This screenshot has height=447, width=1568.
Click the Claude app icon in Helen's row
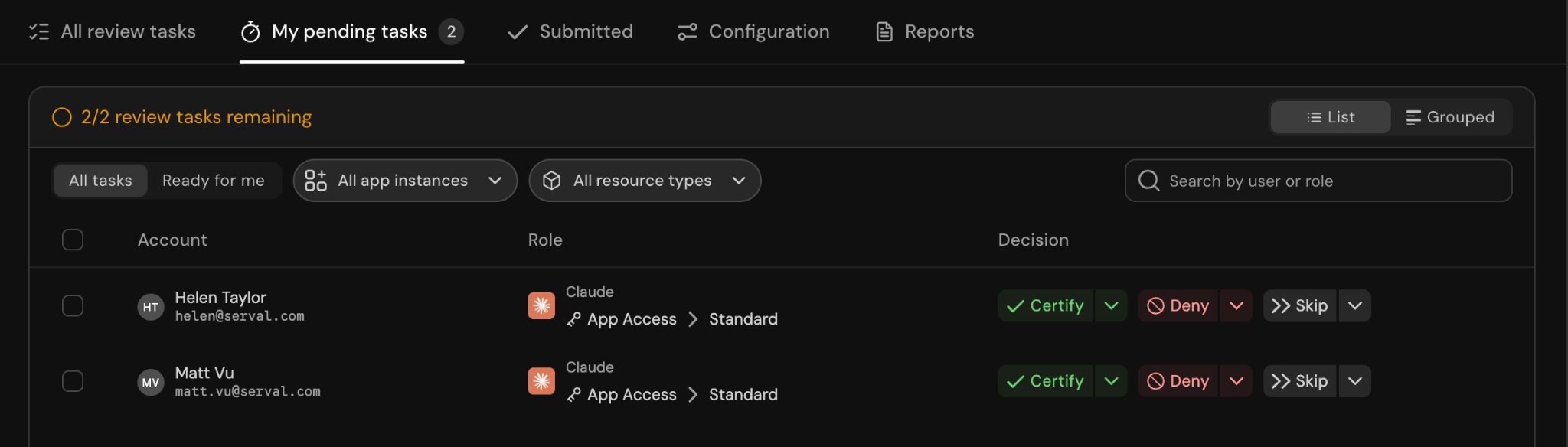coord(541,305)
